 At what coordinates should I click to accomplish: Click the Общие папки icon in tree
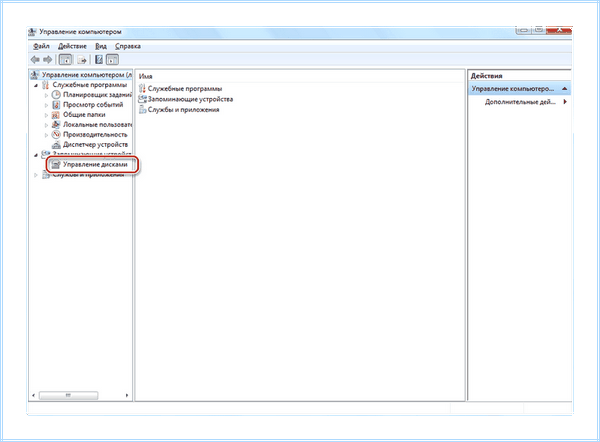point(56,114)
